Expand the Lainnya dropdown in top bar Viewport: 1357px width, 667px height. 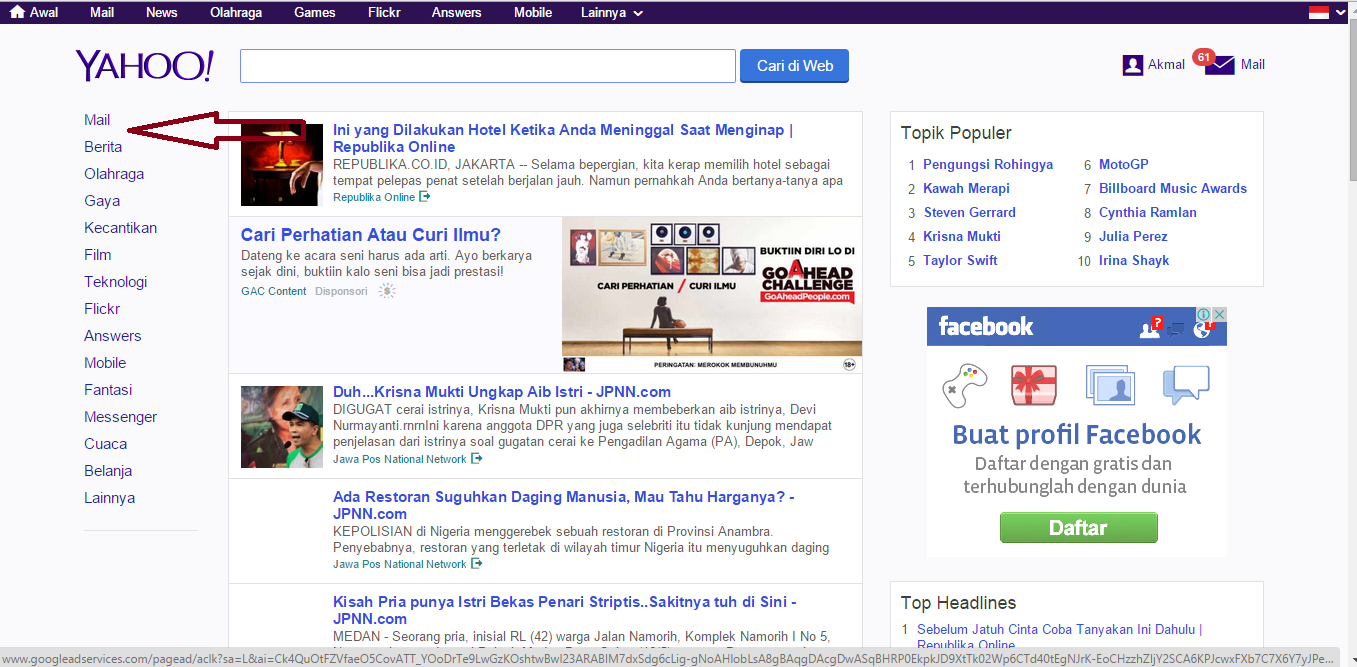point(611,13)
